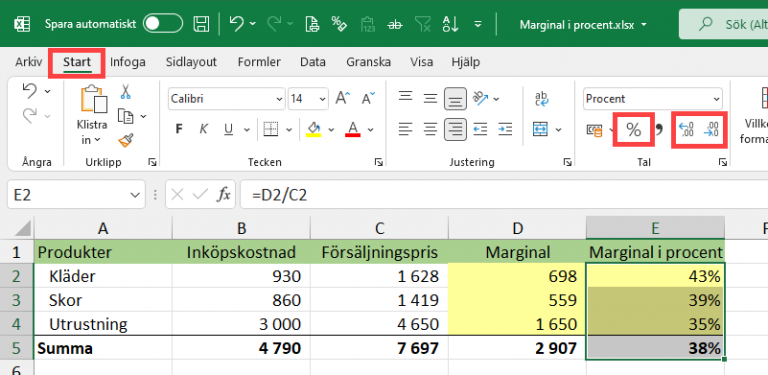The height and width of the screenshot is (375, 768).
Task: Click the Undo arrow in title bar
Action: pyautogui.click(x=237, y=23)
